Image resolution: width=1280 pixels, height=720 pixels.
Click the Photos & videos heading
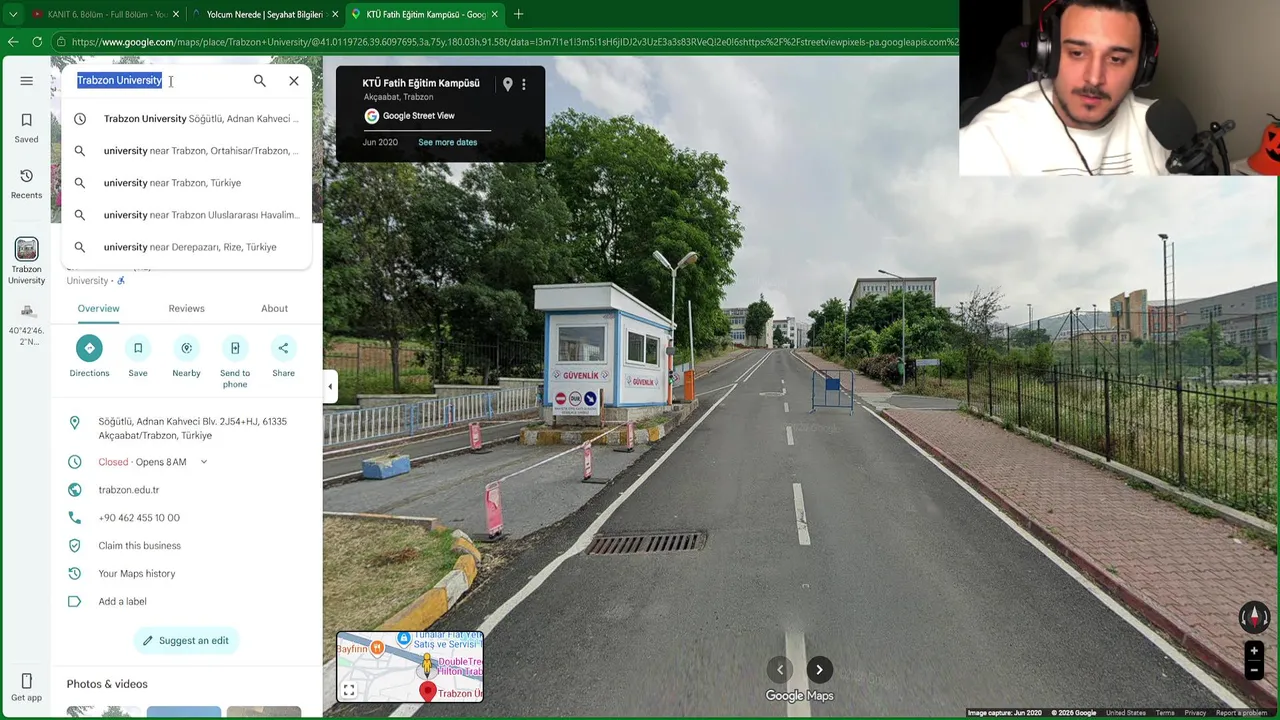[x=107, y=684]
